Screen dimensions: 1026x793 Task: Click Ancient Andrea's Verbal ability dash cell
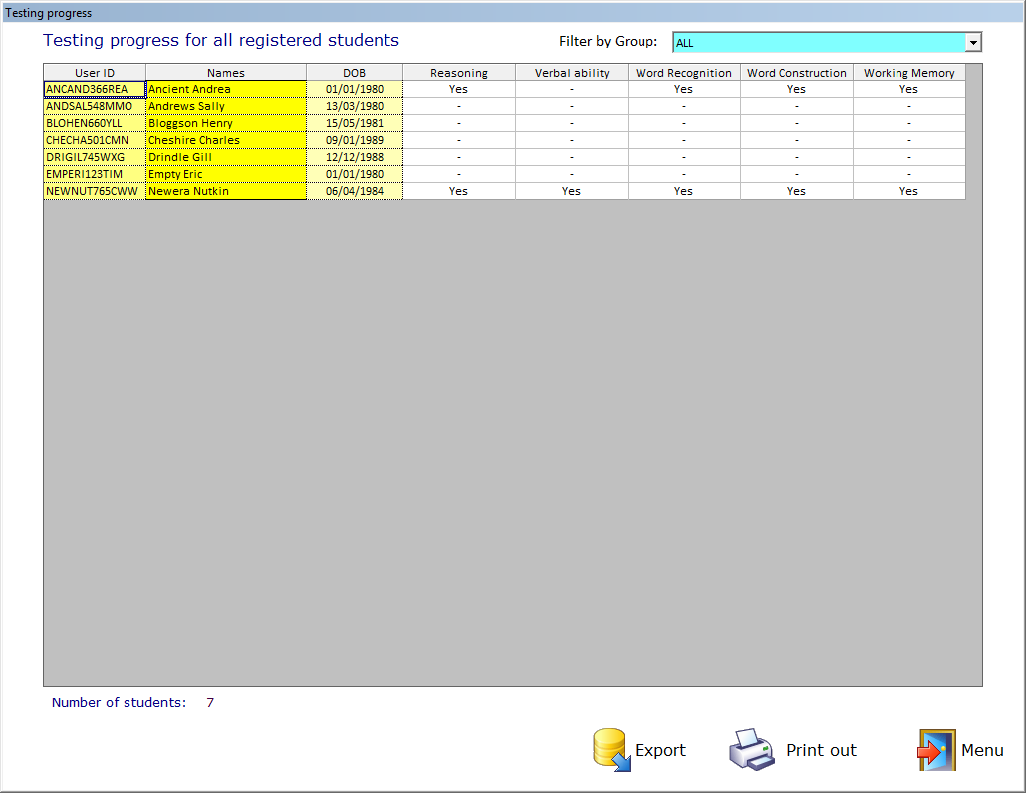pyautogui.click(x=572, y=89)
